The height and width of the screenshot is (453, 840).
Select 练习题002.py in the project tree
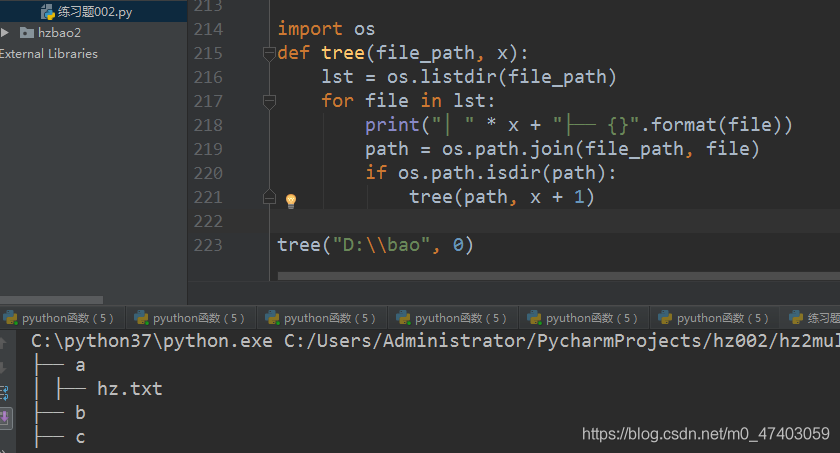click(x=94, y=11)
